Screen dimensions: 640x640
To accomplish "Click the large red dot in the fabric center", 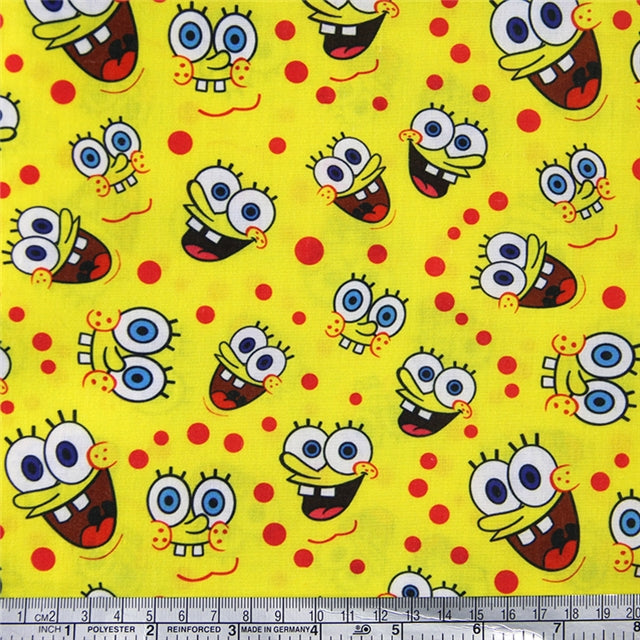I will (x=309, y=250).
